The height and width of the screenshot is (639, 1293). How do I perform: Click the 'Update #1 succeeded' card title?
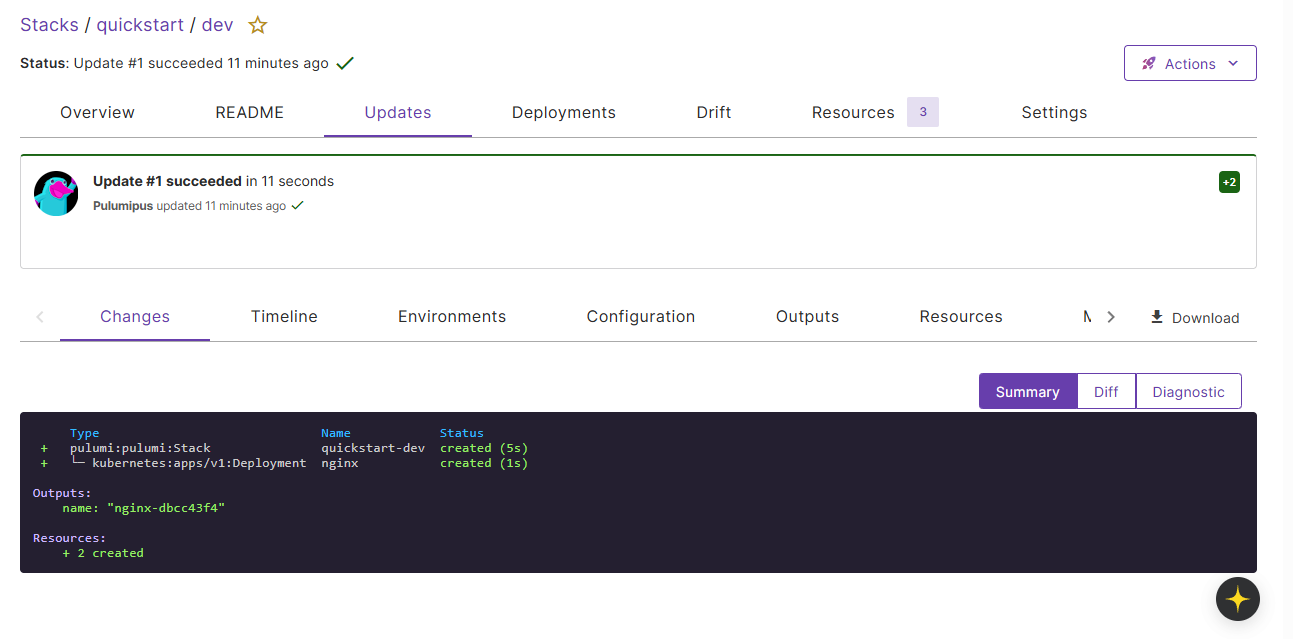pos(167,181)
